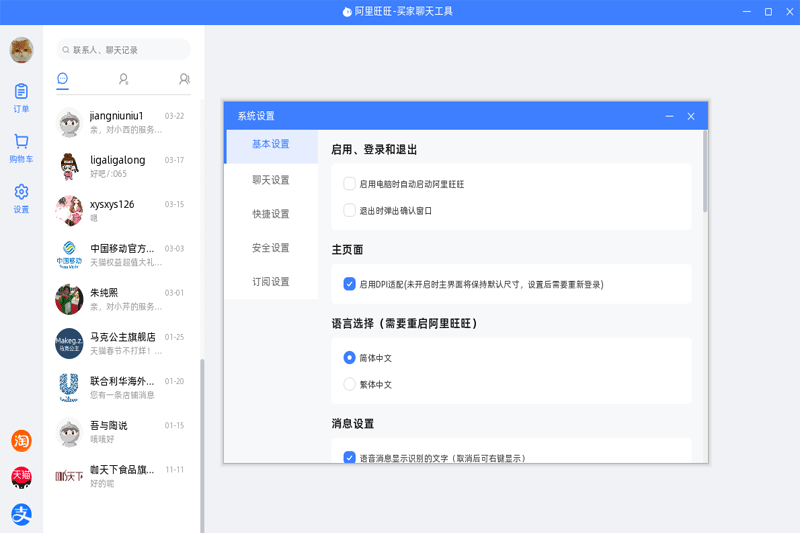Select 基本设置 settings tab
This screenshot has height=533, width=800.
(271, 144)
